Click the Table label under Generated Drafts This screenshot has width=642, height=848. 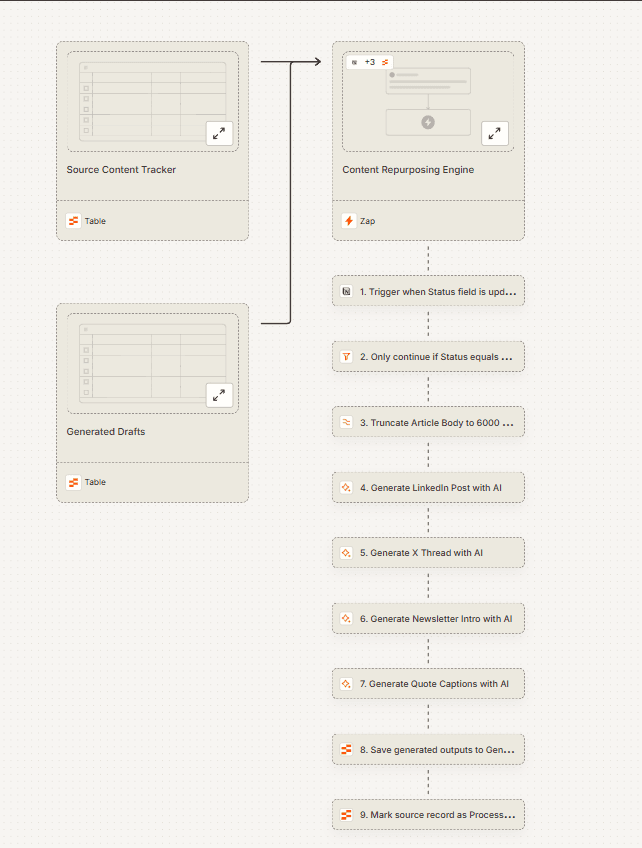tap(95, 482)
